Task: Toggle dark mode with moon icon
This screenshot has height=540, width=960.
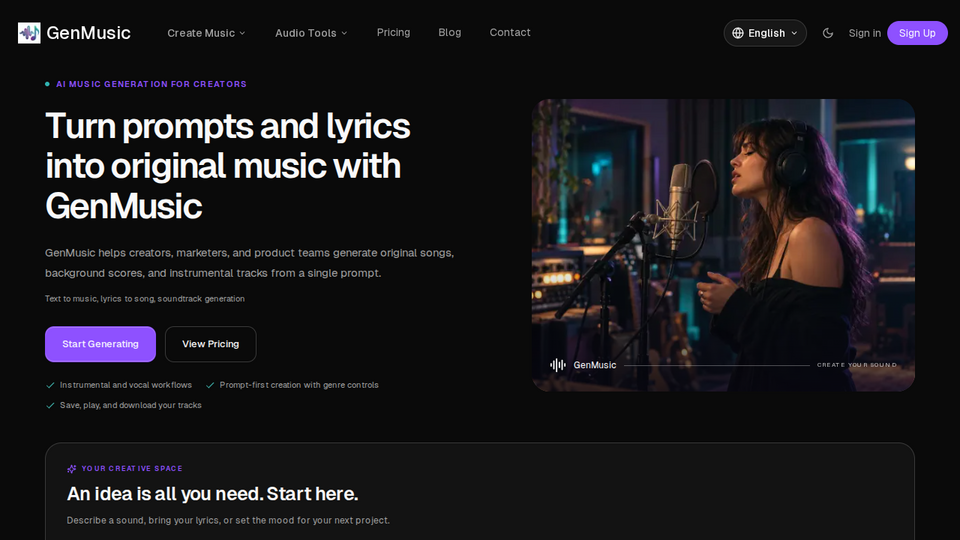Action: click(828, 33)
